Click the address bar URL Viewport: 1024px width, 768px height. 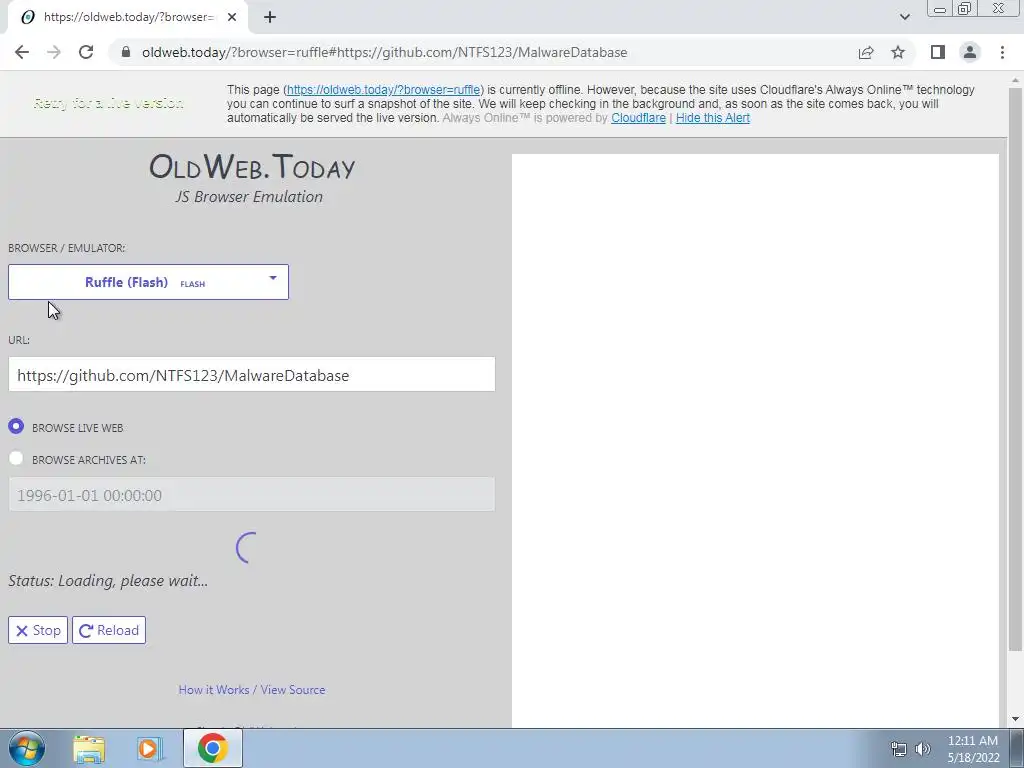(385, 52)
